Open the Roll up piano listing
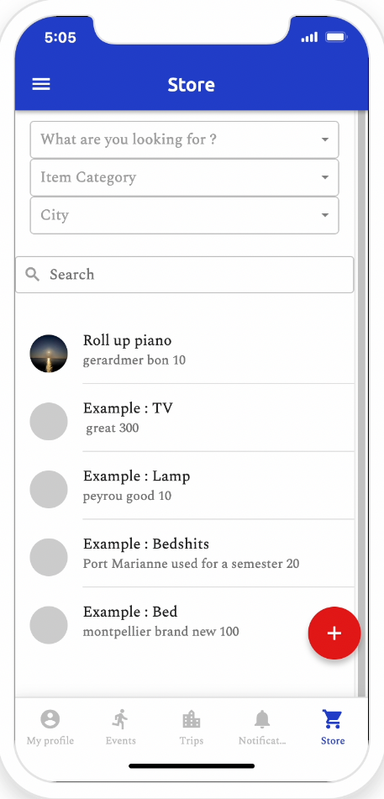The width and height of the screenshot is (384, 799). click(184, 350)
